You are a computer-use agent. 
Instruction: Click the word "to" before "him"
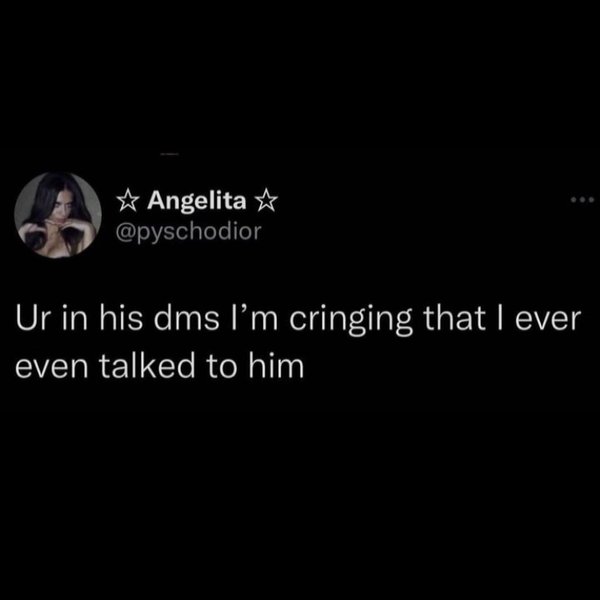pos(222,367)
